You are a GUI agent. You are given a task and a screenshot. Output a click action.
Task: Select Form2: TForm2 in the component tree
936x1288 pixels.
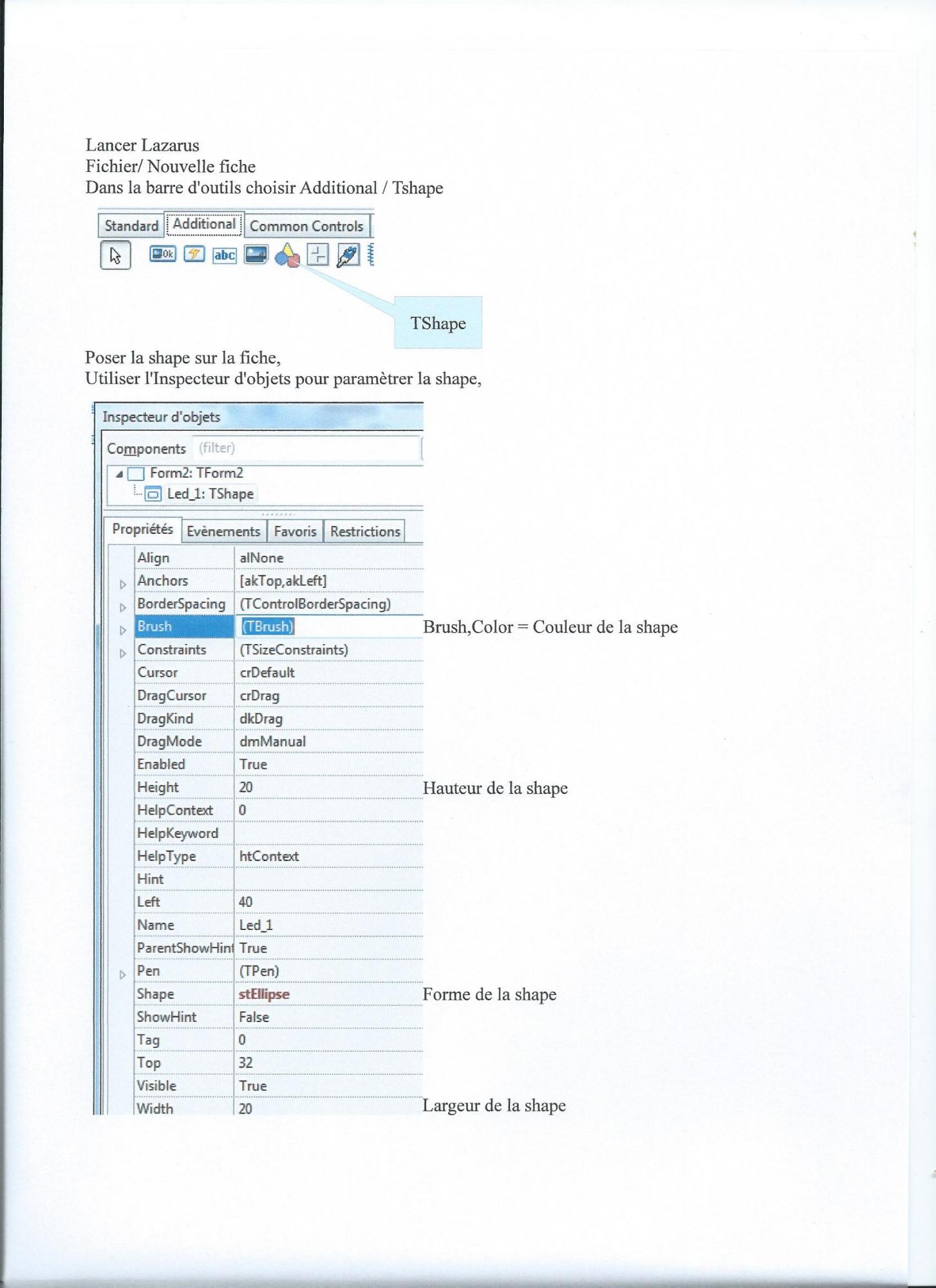(x=196, y=473)
